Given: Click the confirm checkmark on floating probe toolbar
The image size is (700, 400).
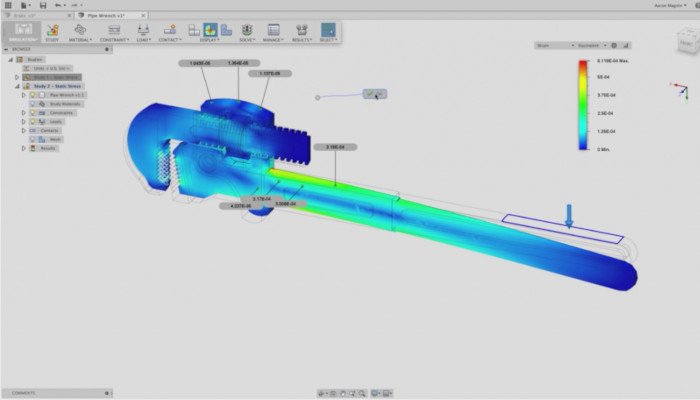Looking at the screenshot, I should [x=369, y=94].
